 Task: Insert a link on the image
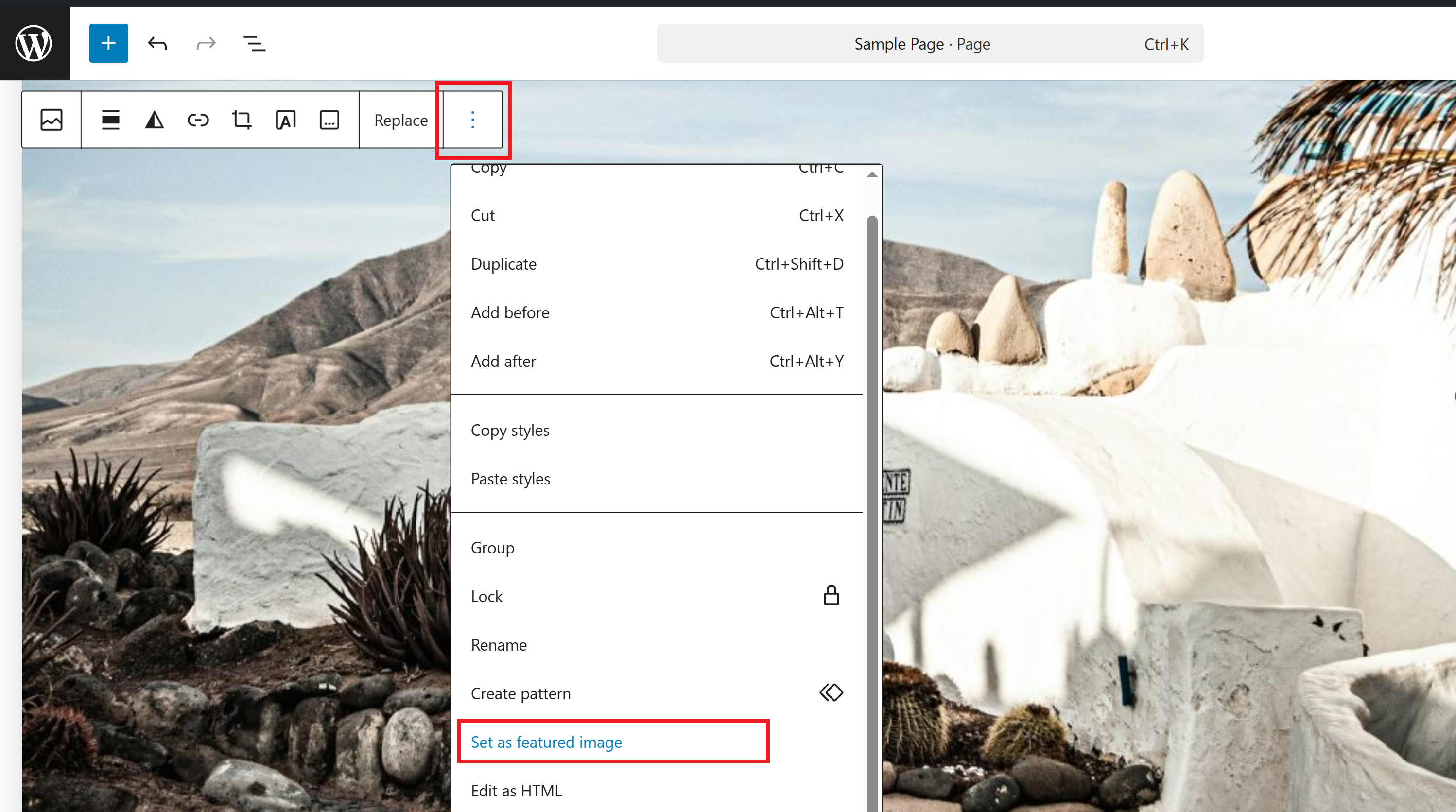pyautogui.click(x=198, y=120)
